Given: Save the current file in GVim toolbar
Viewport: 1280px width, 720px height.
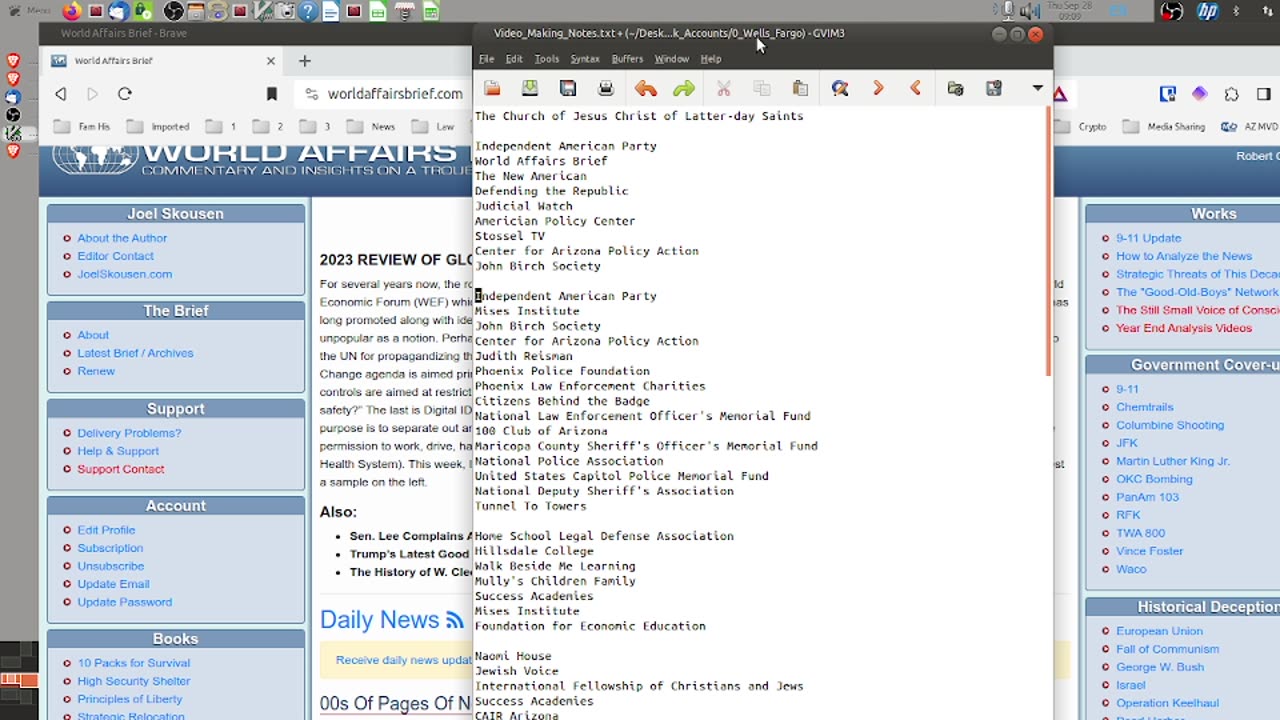Looking at the screenshot, I should coord(530,89).
